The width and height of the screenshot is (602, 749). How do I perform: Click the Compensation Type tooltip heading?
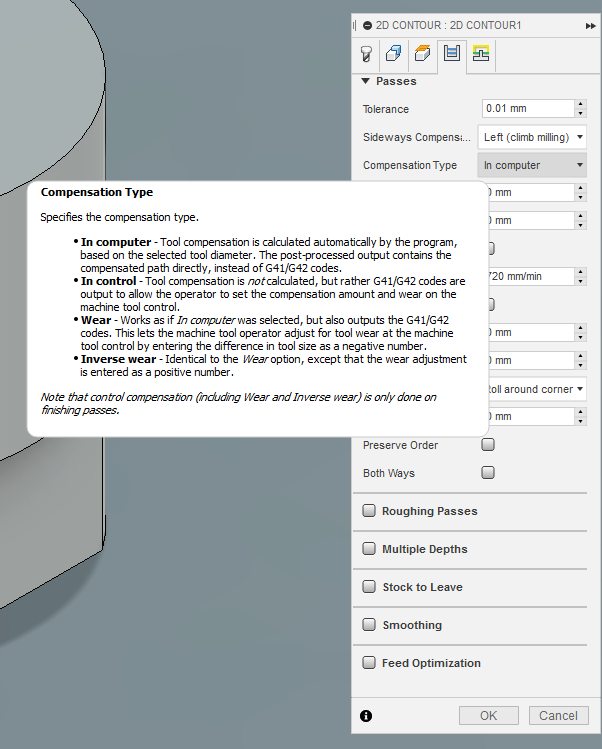[x=97, y=192]
